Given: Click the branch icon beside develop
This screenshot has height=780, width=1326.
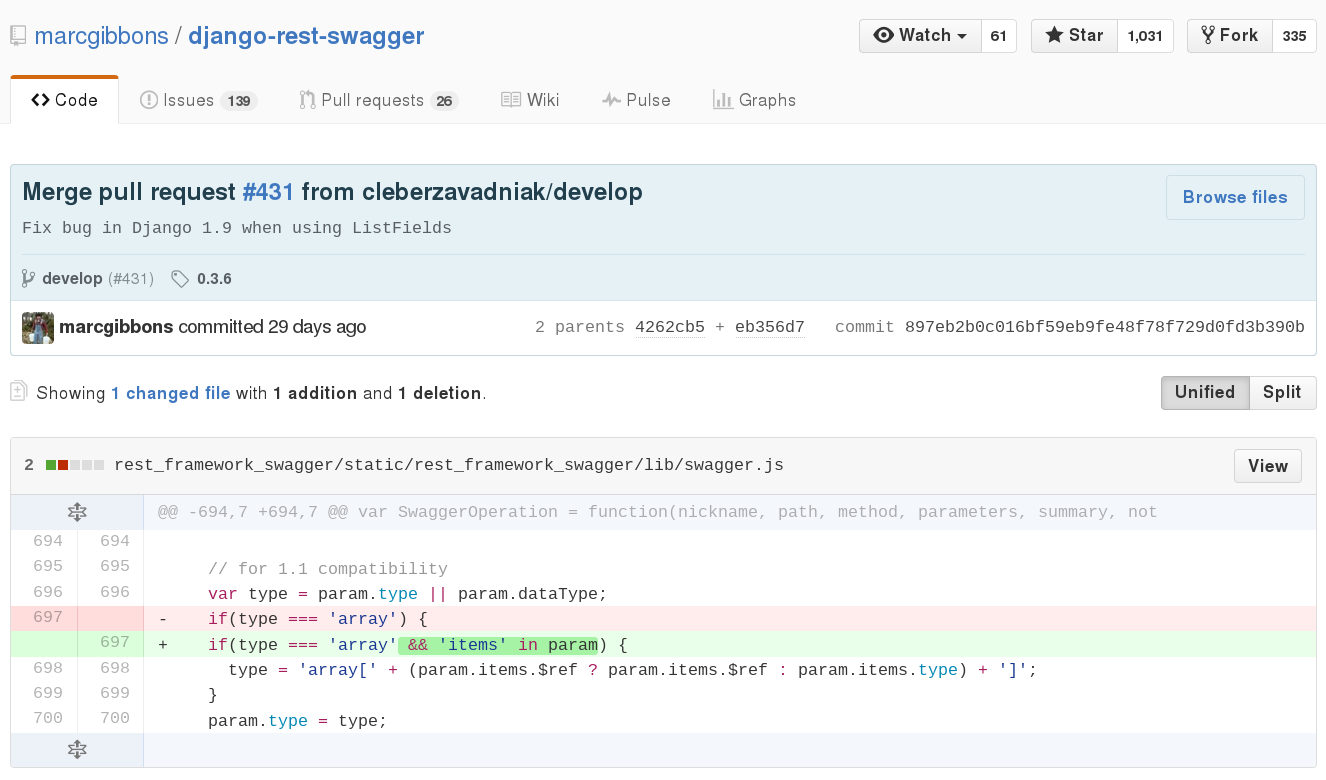Looking at the screenshot, I should [x=28, y=278].
